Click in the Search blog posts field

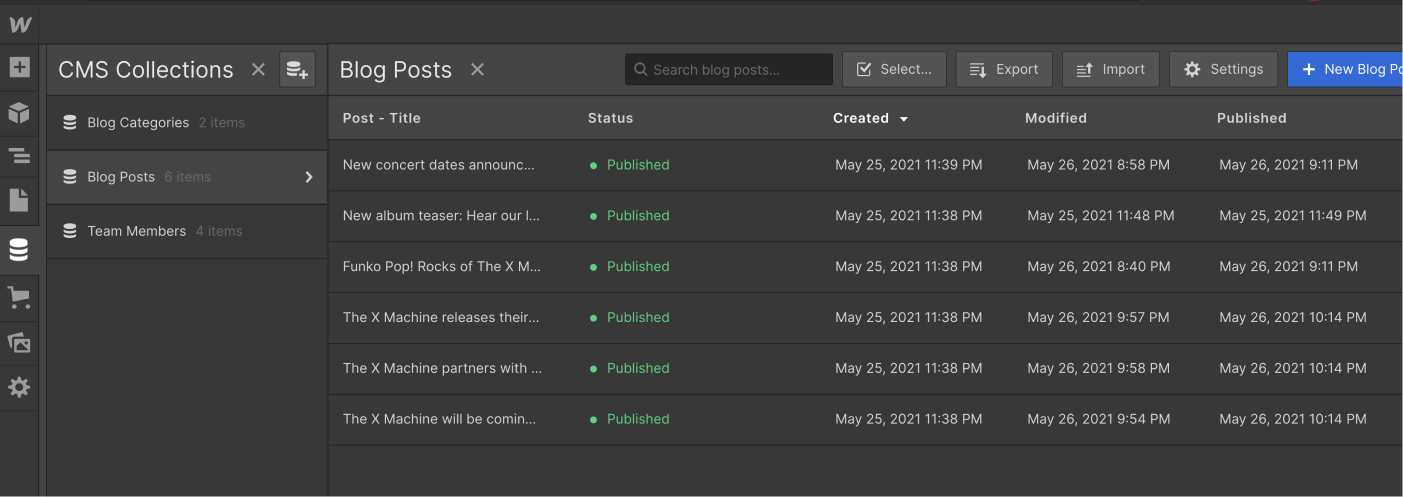point(735,69)
